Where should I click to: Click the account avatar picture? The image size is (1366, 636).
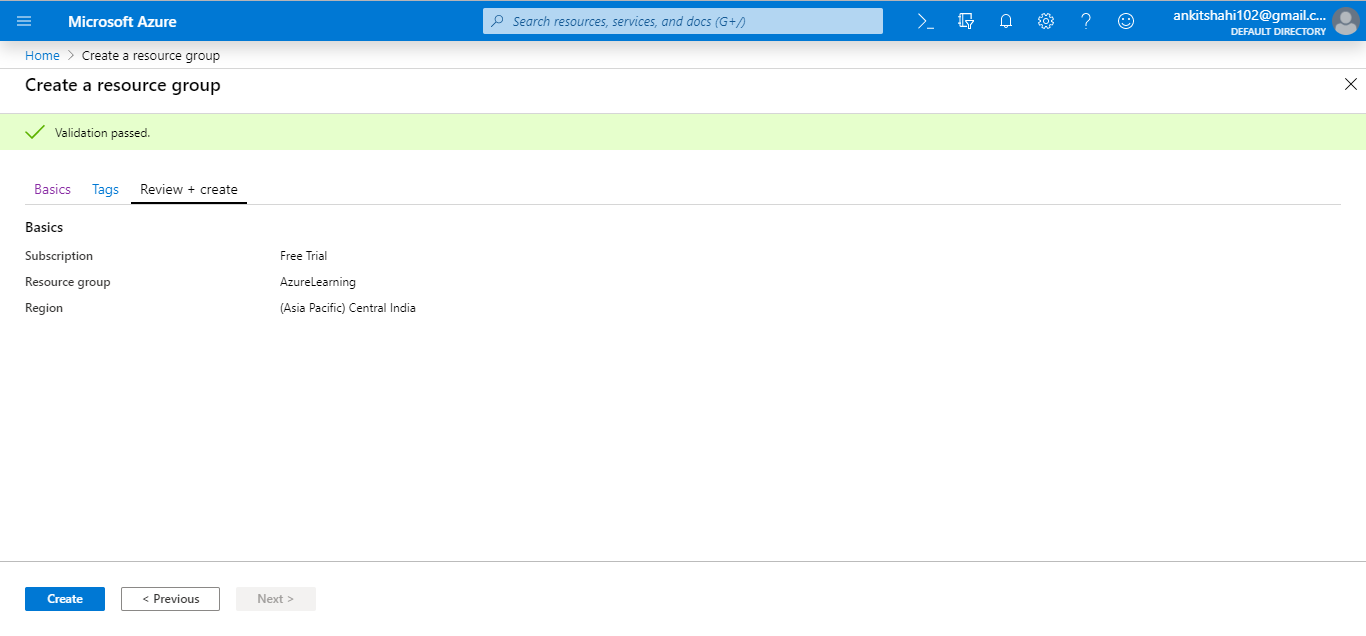(1346, 21)
